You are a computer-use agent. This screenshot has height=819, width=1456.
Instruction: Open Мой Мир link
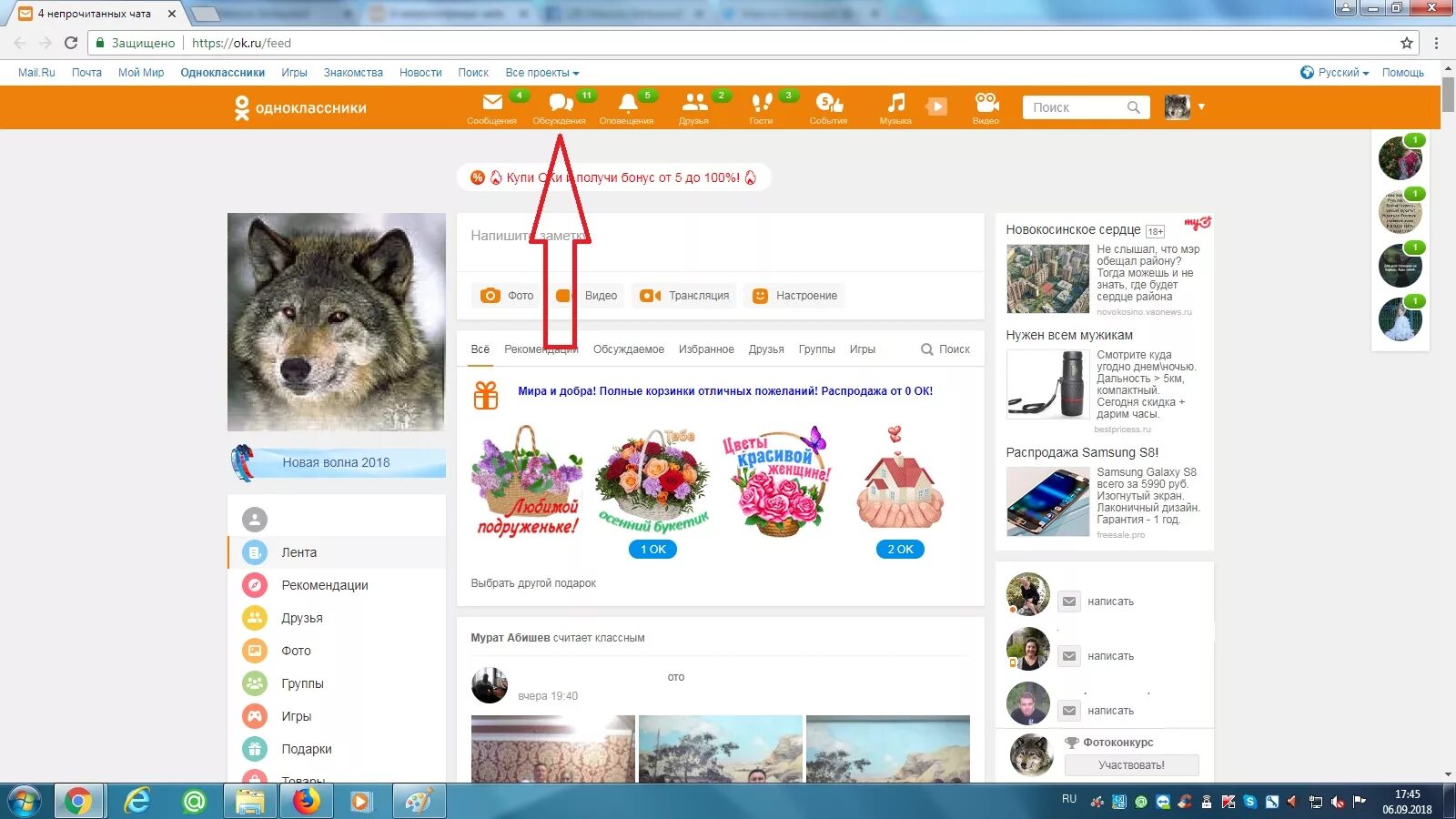(x=141, y=73)
